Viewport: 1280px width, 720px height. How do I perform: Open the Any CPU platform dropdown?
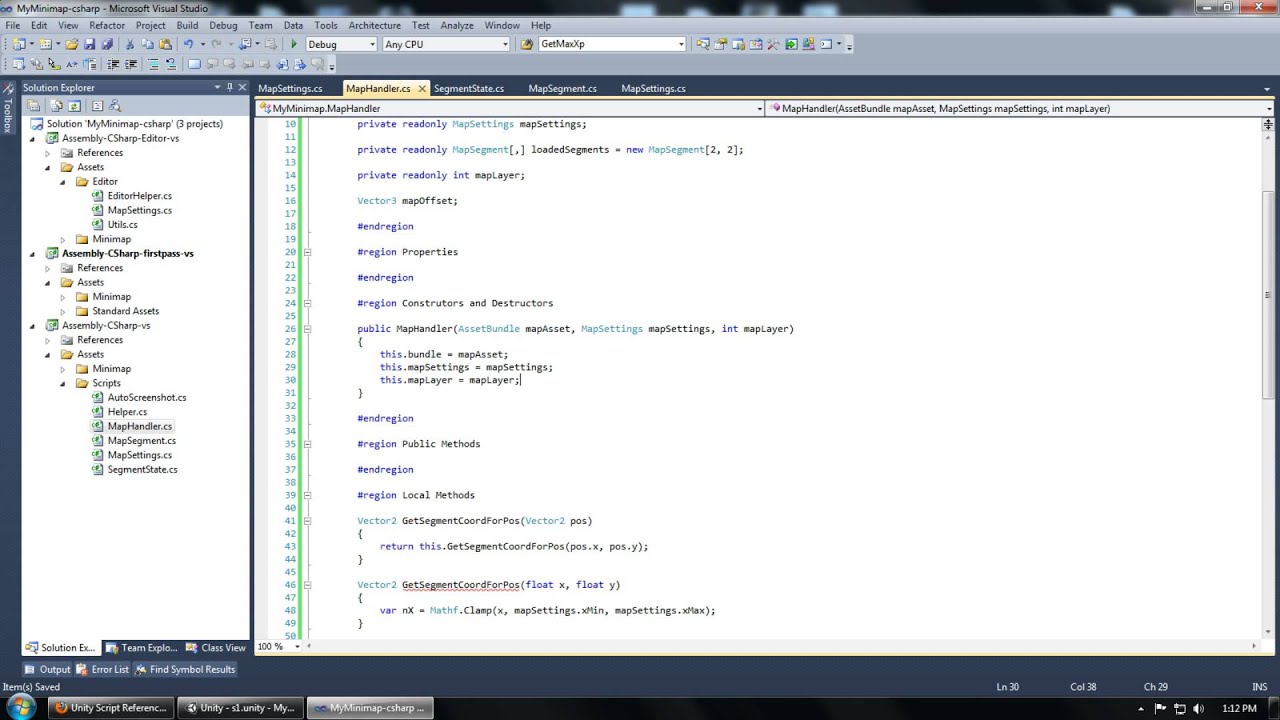pyautogui.click(x=505, y=44)
